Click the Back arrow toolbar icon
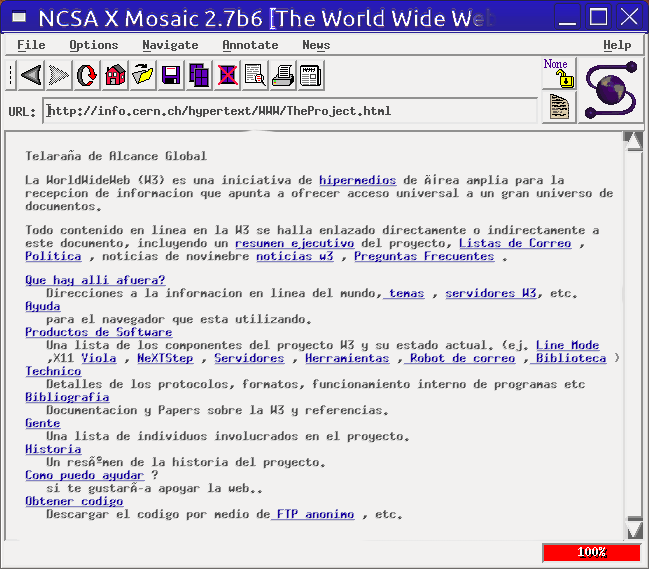Viewport: 649px width, 569px height. pyautogui.click(x=31, y=75)
